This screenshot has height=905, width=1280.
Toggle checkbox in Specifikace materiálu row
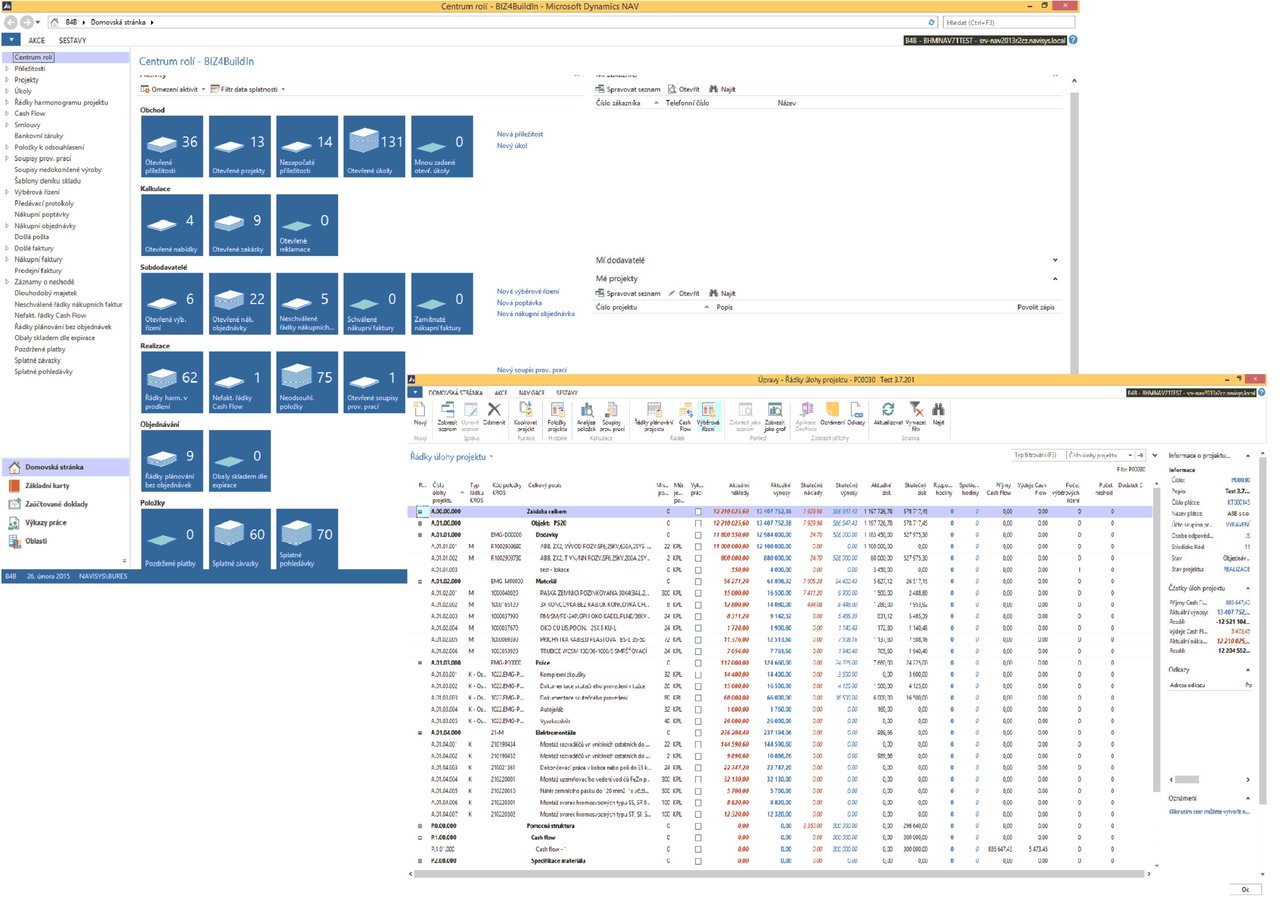699,861
